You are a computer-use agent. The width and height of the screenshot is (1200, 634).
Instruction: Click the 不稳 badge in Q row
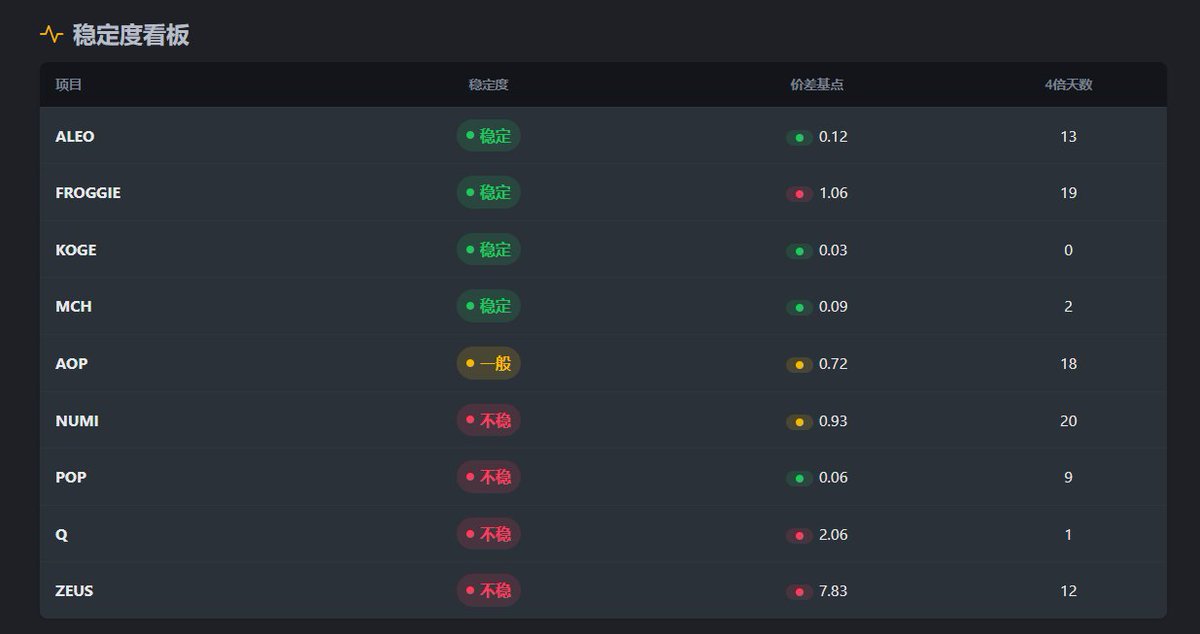coord(488,534)
